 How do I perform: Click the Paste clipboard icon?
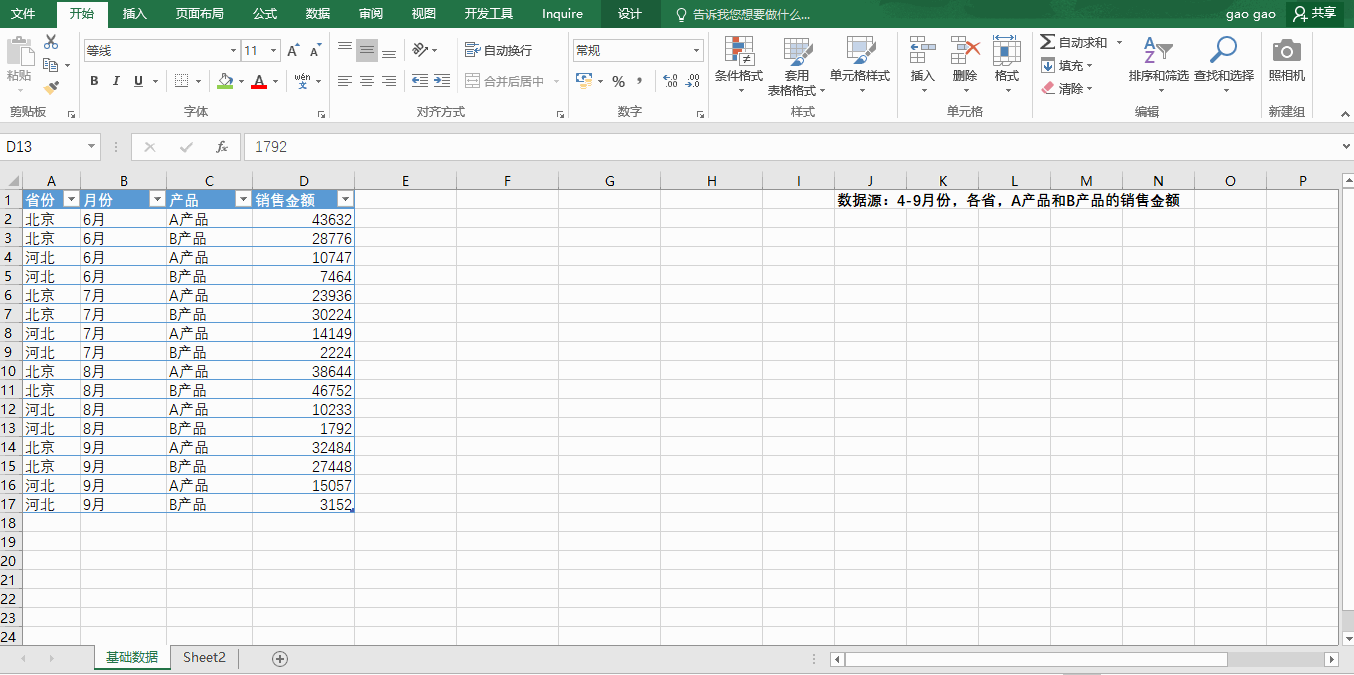[x=19, y=52]
